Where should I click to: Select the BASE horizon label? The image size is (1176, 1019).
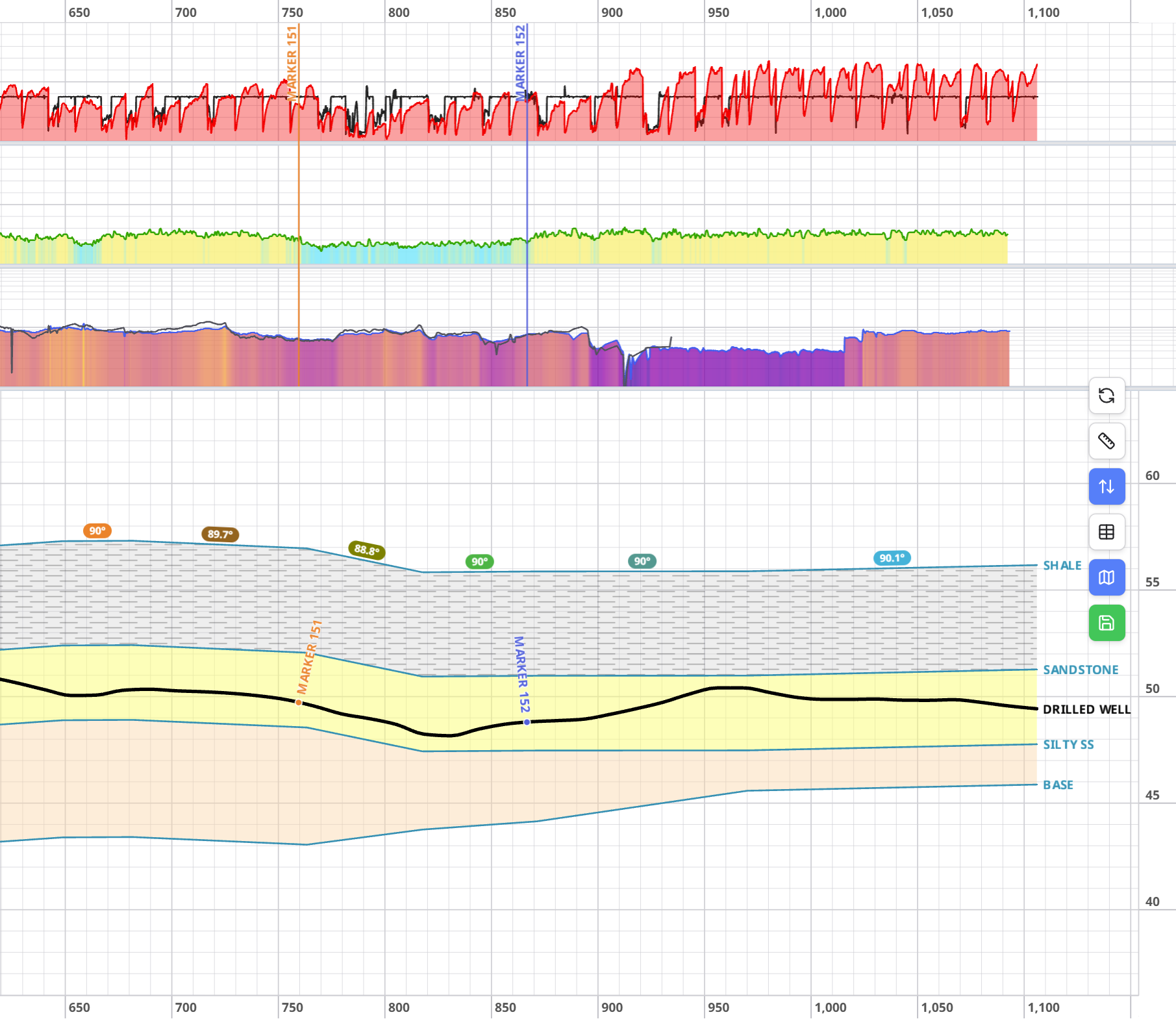[x=1058, y=785]
